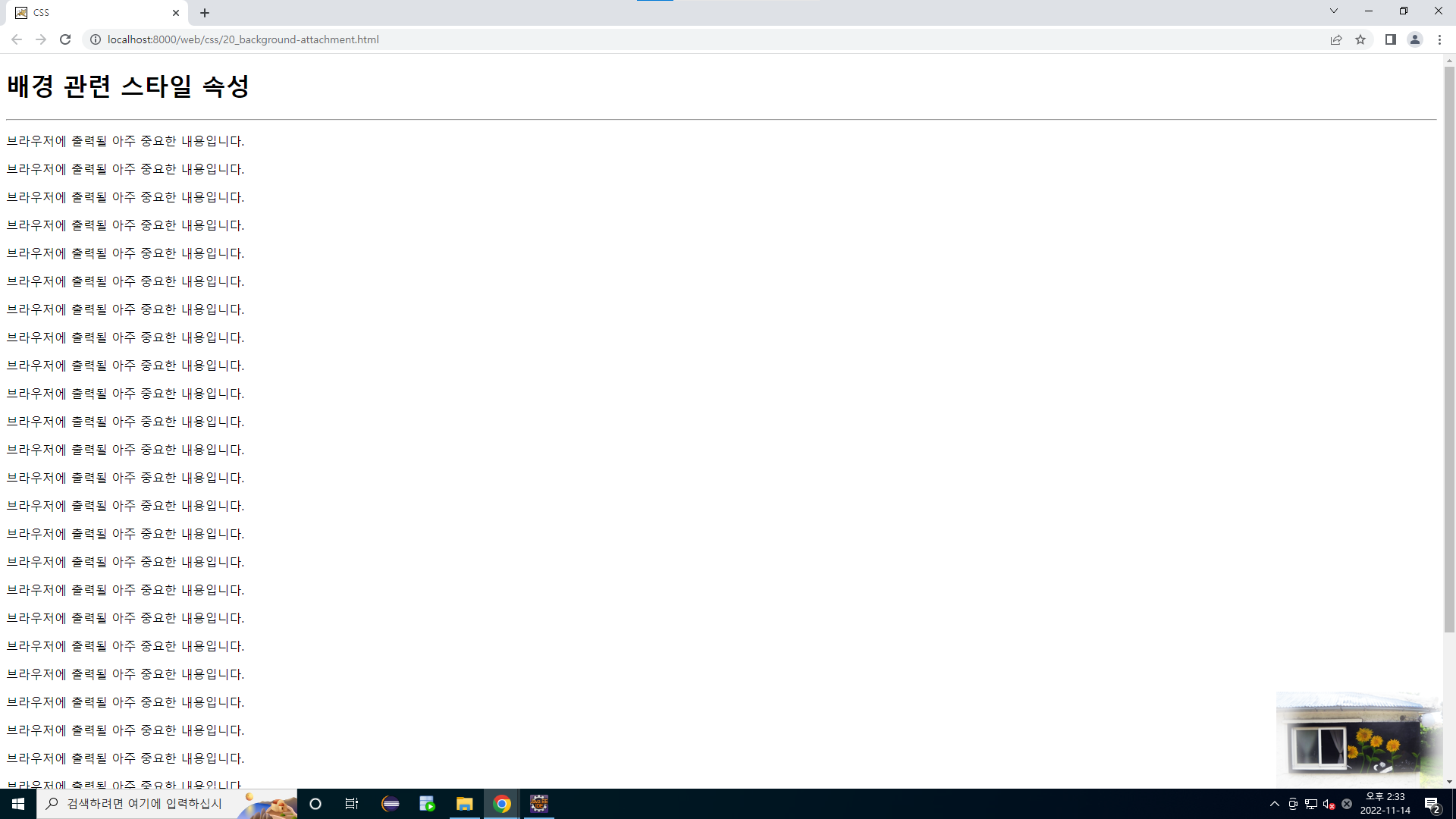
Task: Click the browser forward arrow
Action: [x=41, y=39]
